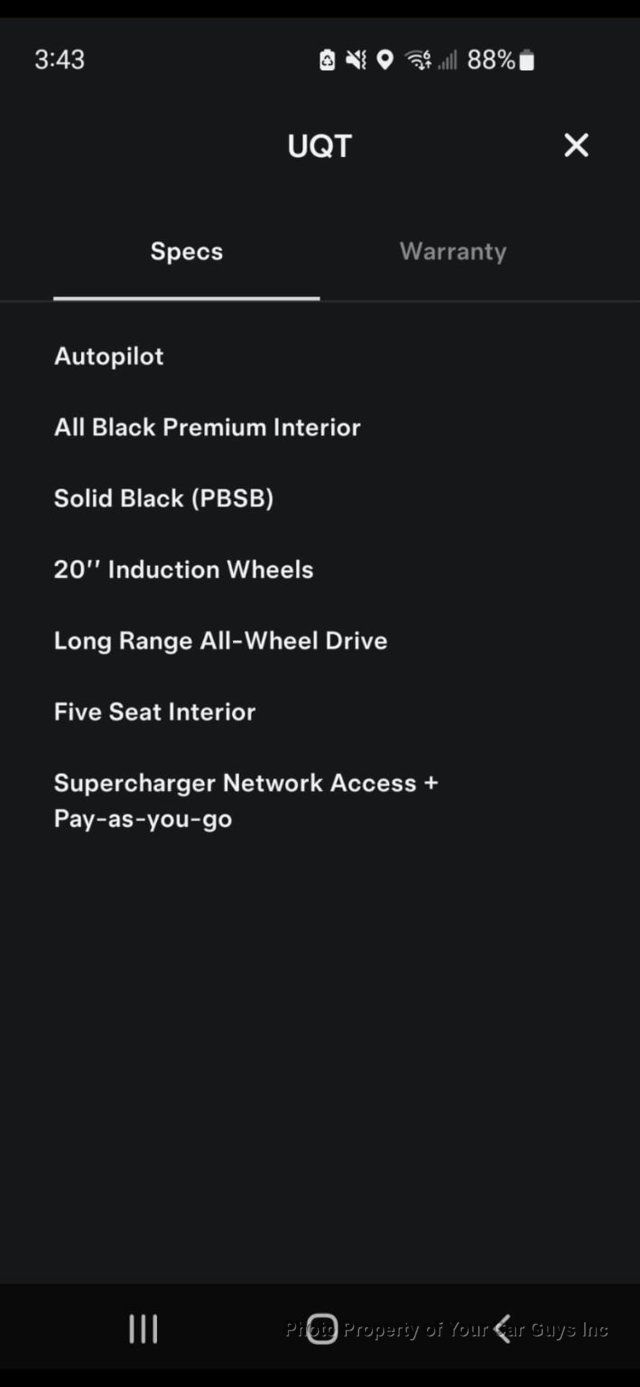Viewport: 640px width, 1387px height.
Task: Open recent apps from the navigation bar
Action: pyautogui.click(x=143, y=1328)
